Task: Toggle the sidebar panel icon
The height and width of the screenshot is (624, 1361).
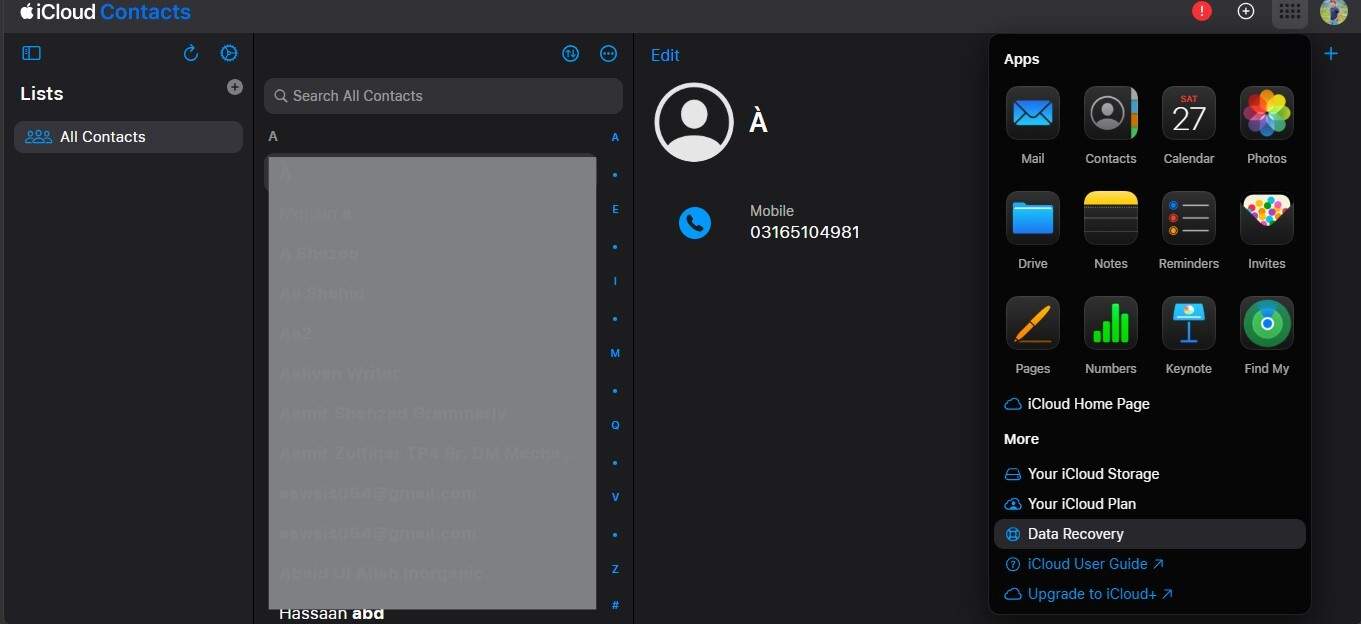Action: pos(31,53)
